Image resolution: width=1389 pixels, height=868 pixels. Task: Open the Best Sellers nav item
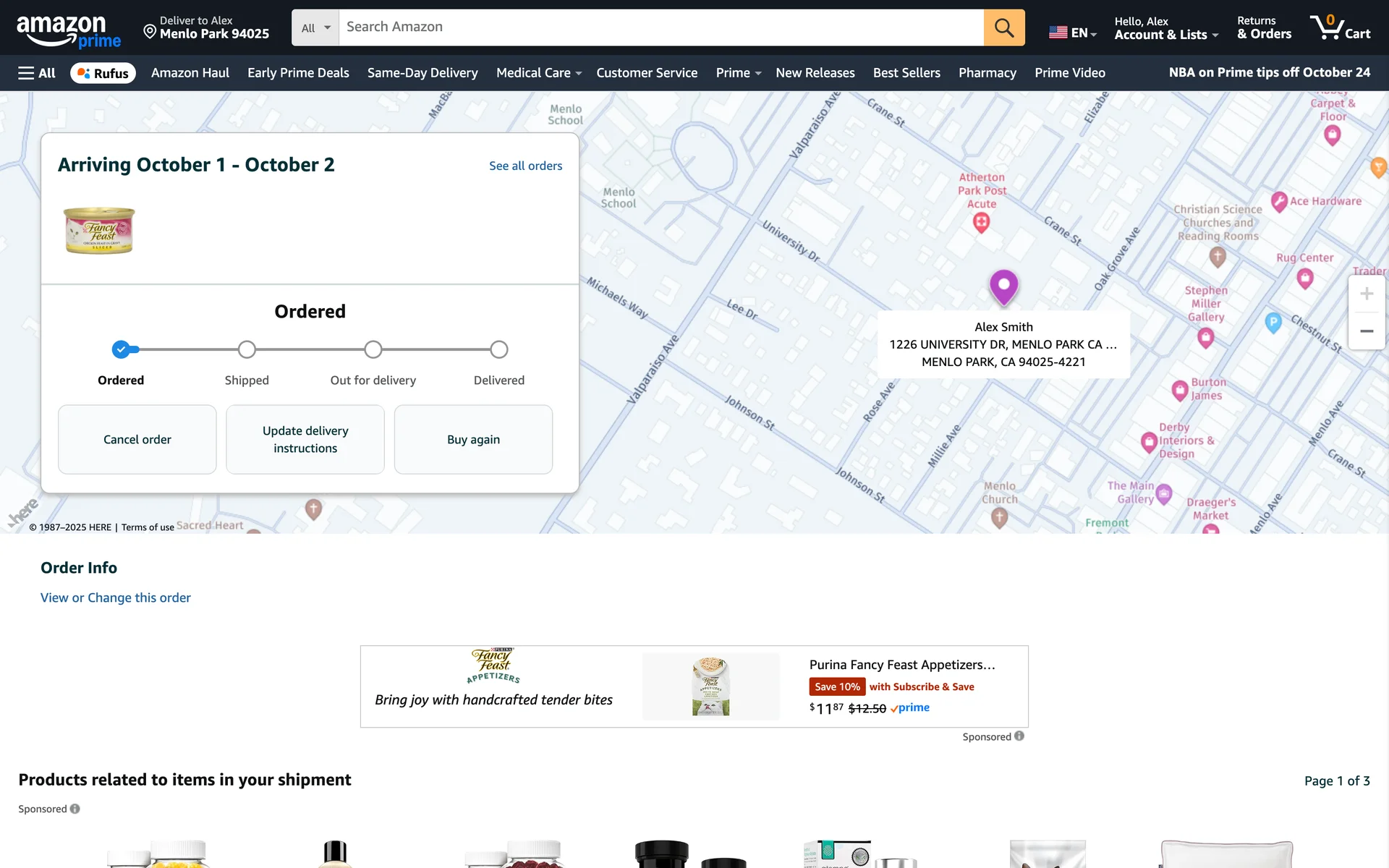pyautogui.click(x=906, y=73)
